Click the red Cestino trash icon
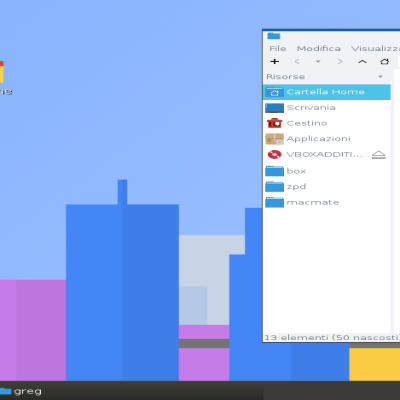The width and height of the screenshot is (400, 400). (x=274, y=123)
